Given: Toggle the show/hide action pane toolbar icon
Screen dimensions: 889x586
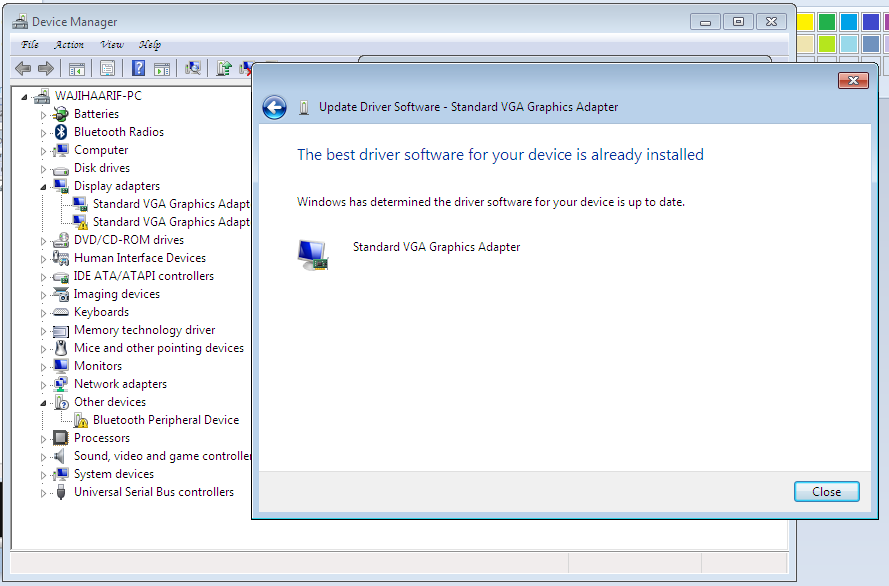Looking at the screenshot, I should pos(162,69).
